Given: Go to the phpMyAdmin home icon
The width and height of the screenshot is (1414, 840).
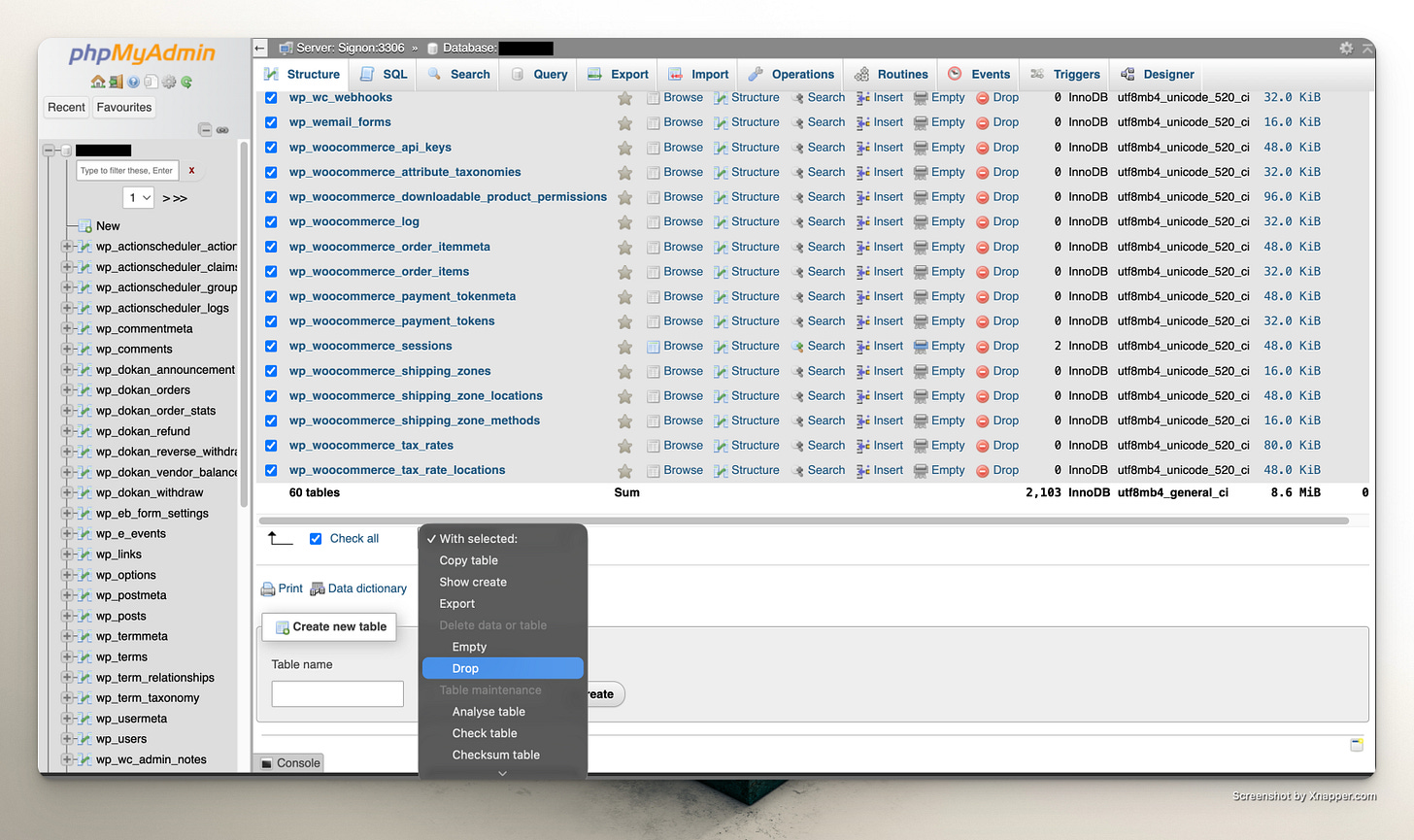Looking at the screenshot, I should point(98,83).
